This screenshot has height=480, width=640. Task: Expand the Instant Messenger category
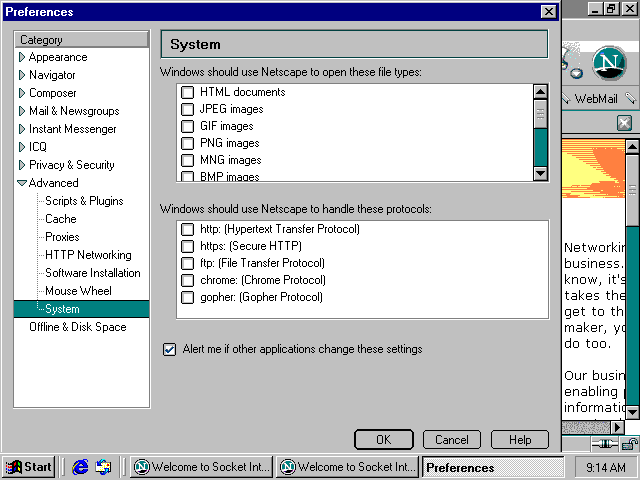[x=22, y=129]
